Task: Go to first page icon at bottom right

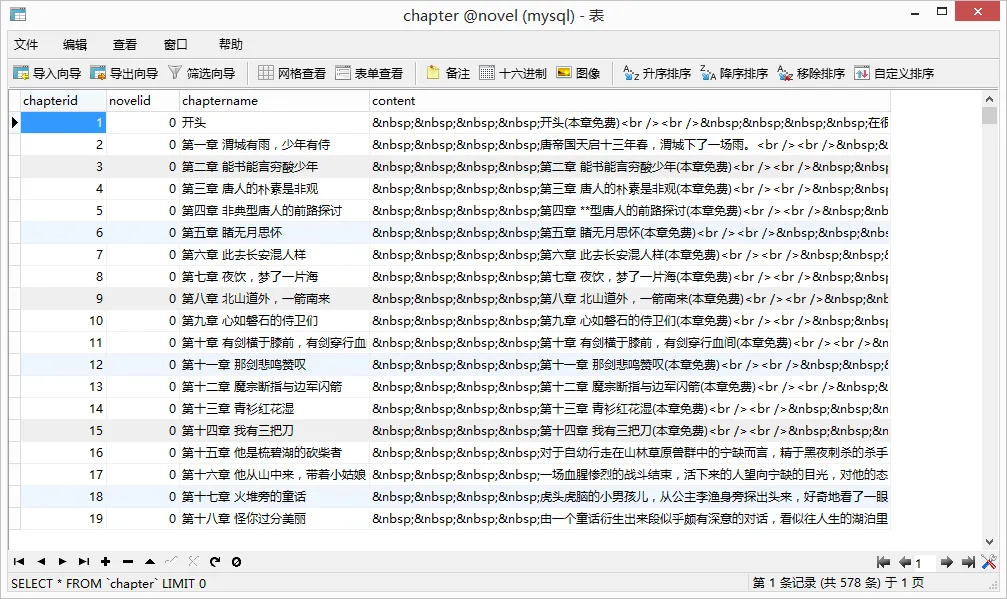Action: (x=884, y=562)
